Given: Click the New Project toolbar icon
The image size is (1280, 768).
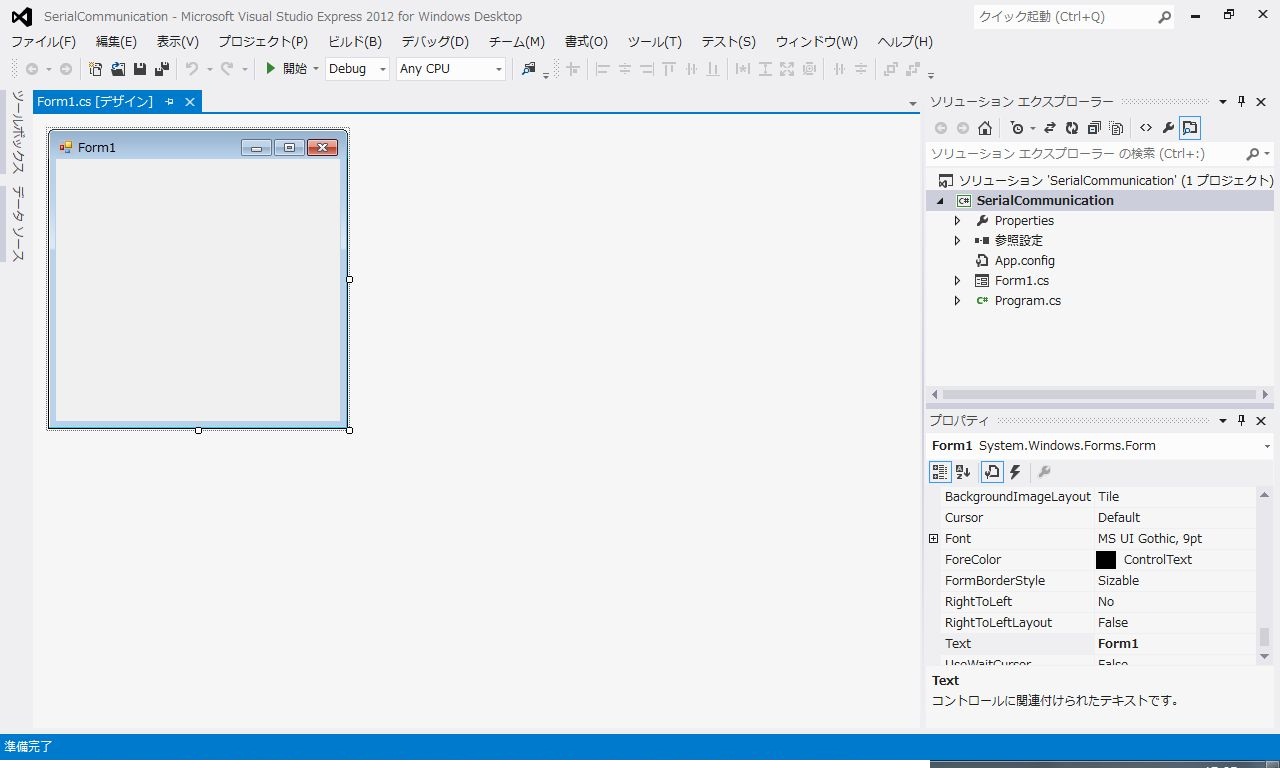Looking at the screenshot, I should pos(96,69).
